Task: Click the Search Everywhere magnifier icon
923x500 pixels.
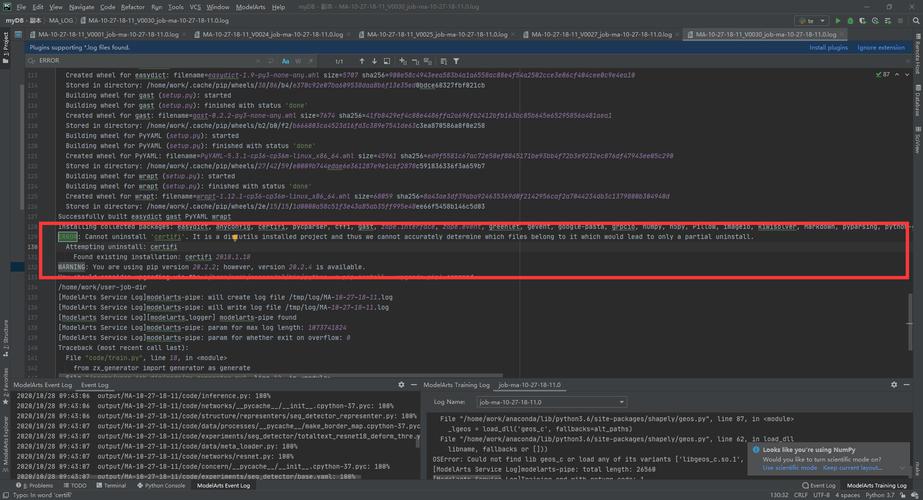Action: 916,21
